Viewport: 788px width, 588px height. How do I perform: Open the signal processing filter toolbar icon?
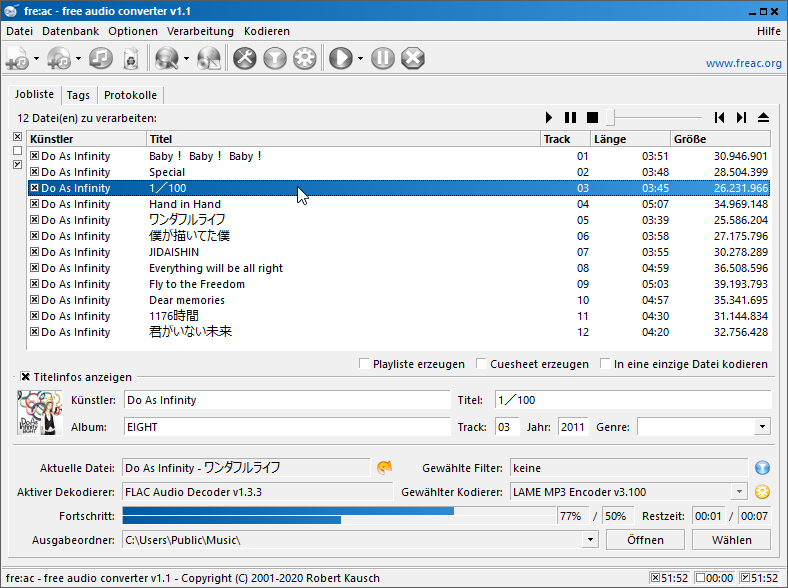click(275, 59)
